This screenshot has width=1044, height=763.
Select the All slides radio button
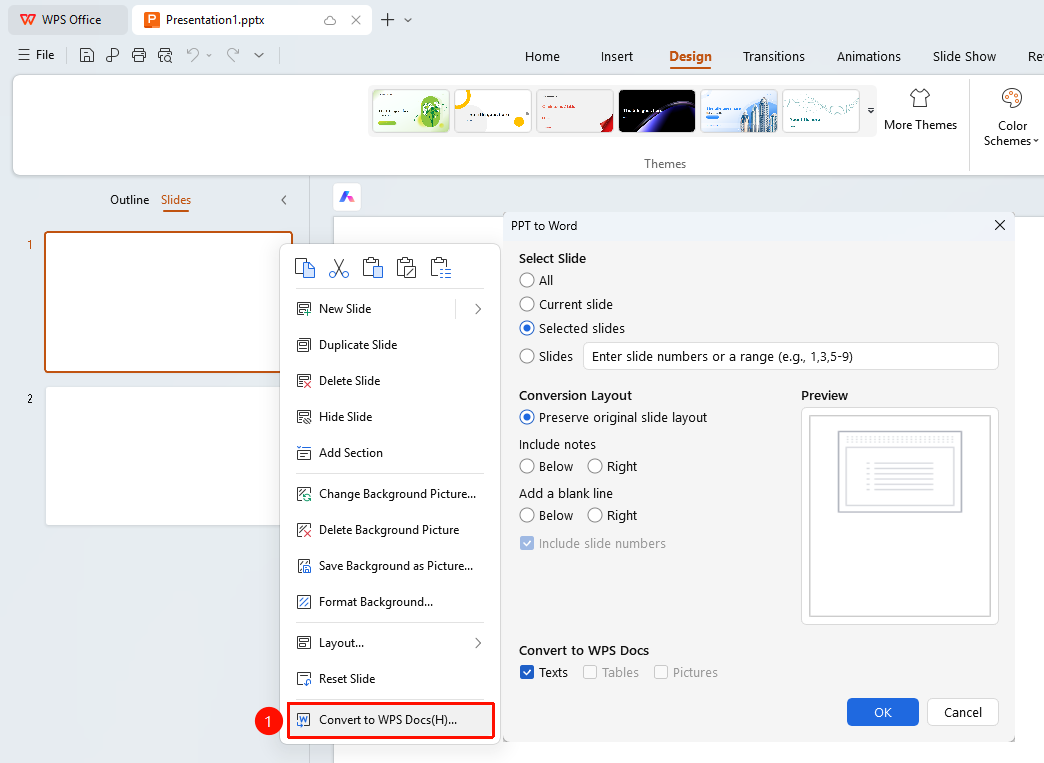coord(527,280)
